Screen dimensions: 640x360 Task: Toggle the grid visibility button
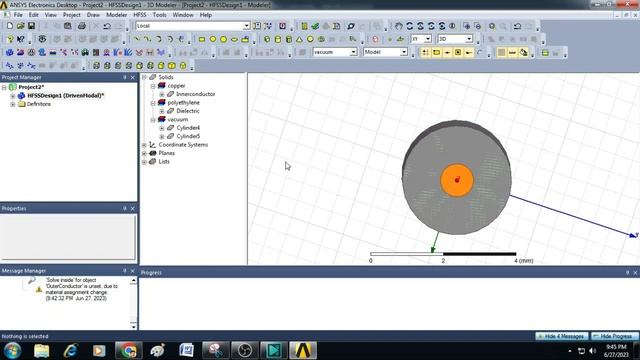click(x=502, y=52)
